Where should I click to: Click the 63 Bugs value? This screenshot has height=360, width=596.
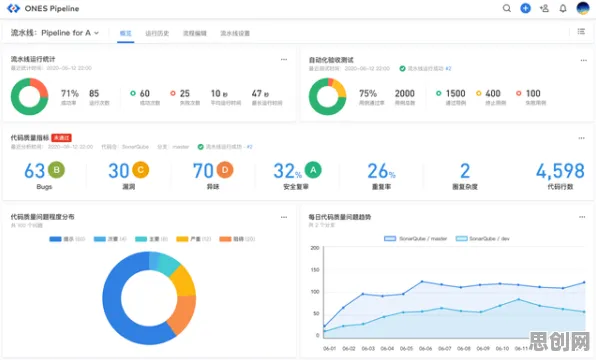34,171
